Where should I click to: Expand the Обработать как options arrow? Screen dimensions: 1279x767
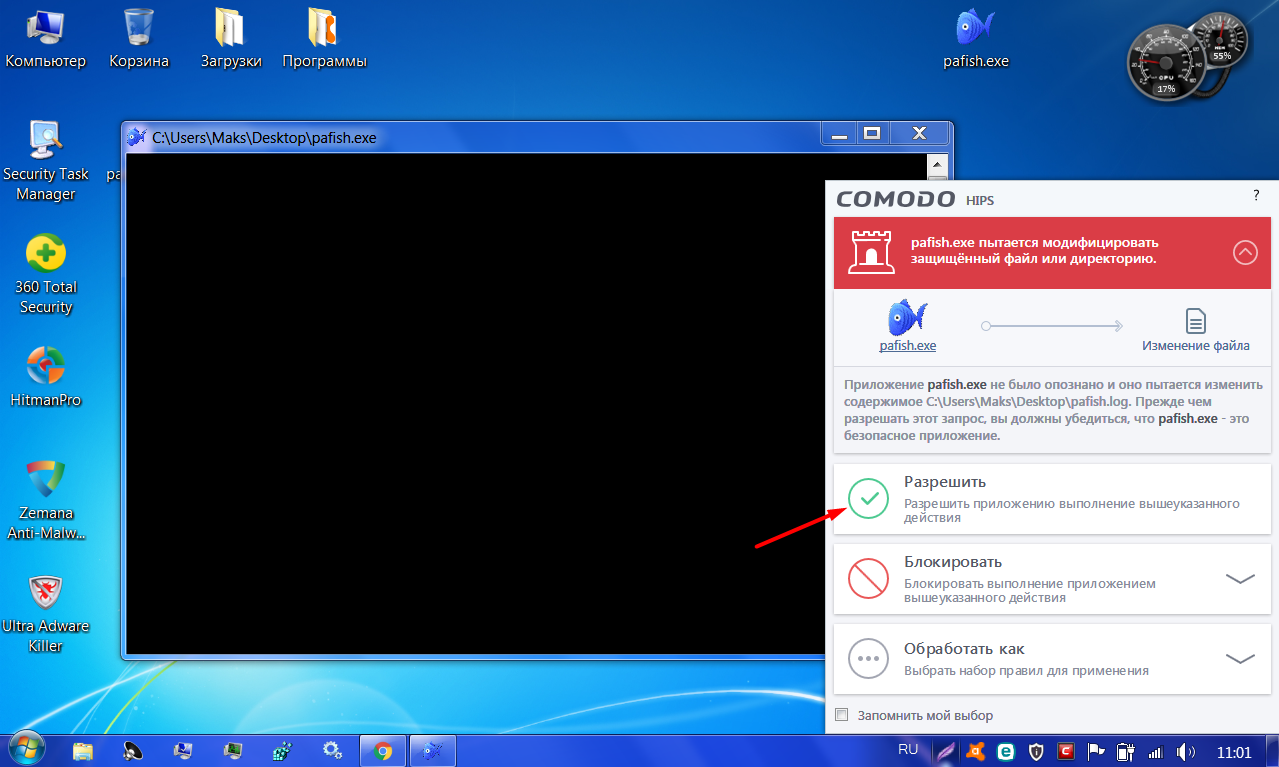point(1240,658)
